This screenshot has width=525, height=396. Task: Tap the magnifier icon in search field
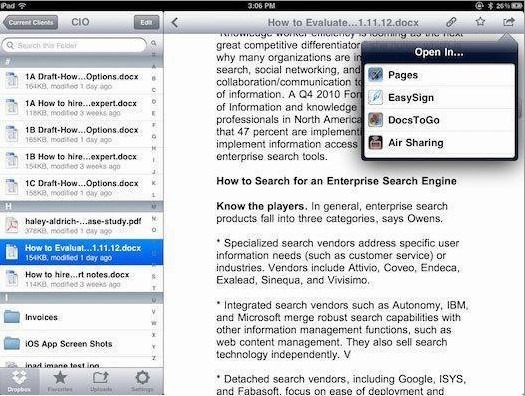pyautogui.click(x=10, y=45)
